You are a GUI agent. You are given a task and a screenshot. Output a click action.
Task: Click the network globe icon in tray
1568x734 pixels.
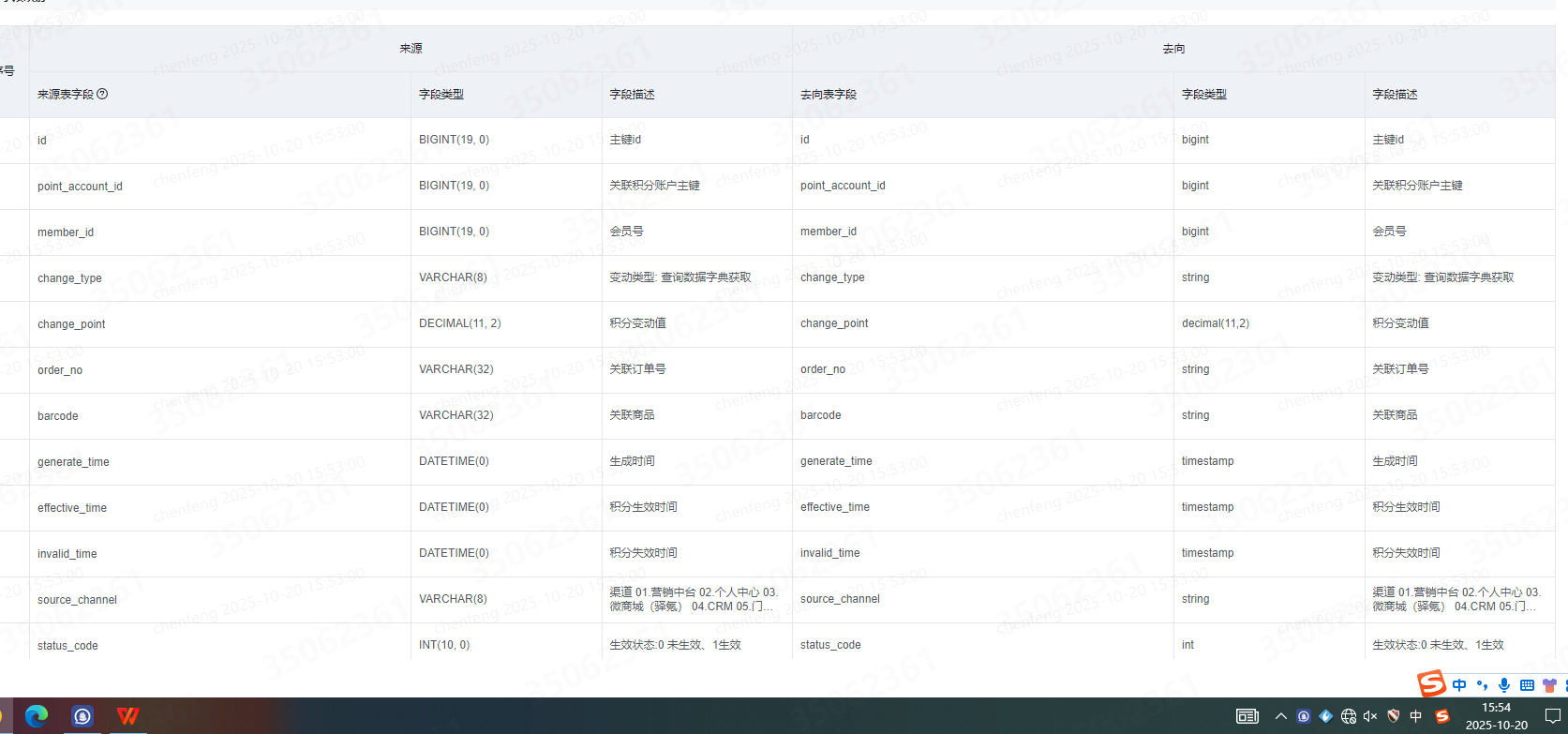pos(1349,716)
